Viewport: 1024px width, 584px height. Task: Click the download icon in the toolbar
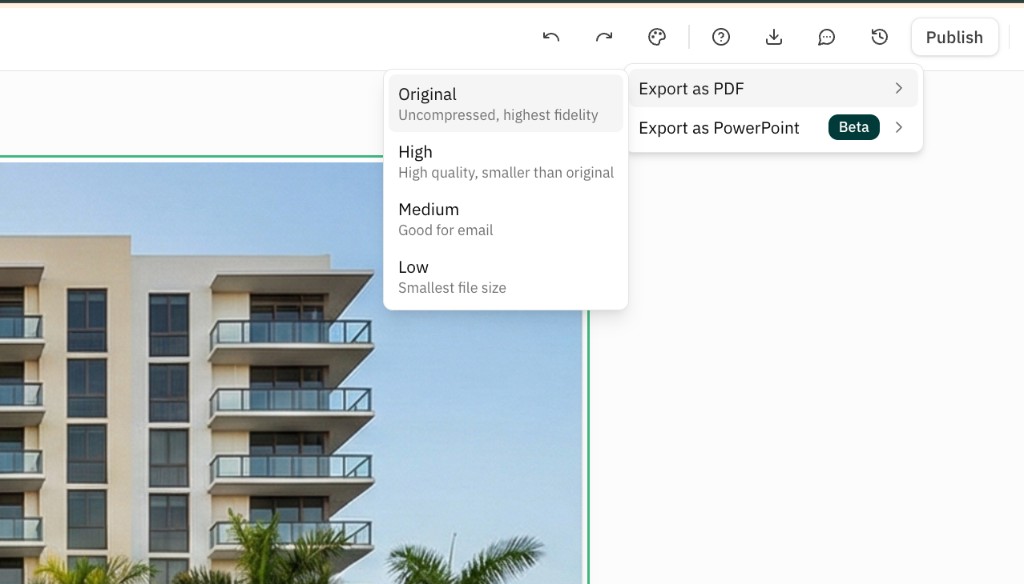coord(774,36)
